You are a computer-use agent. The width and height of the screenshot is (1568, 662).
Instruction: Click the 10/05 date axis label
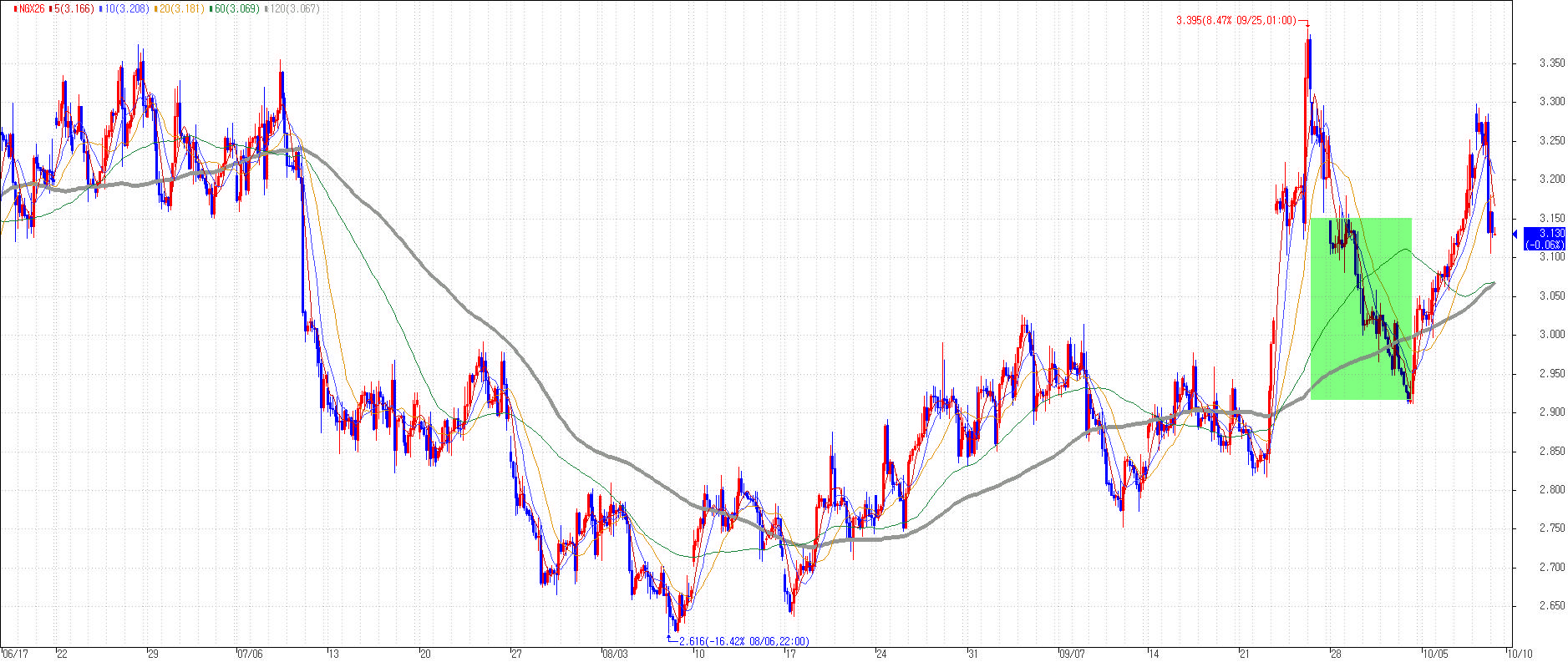coord(1436,654)
